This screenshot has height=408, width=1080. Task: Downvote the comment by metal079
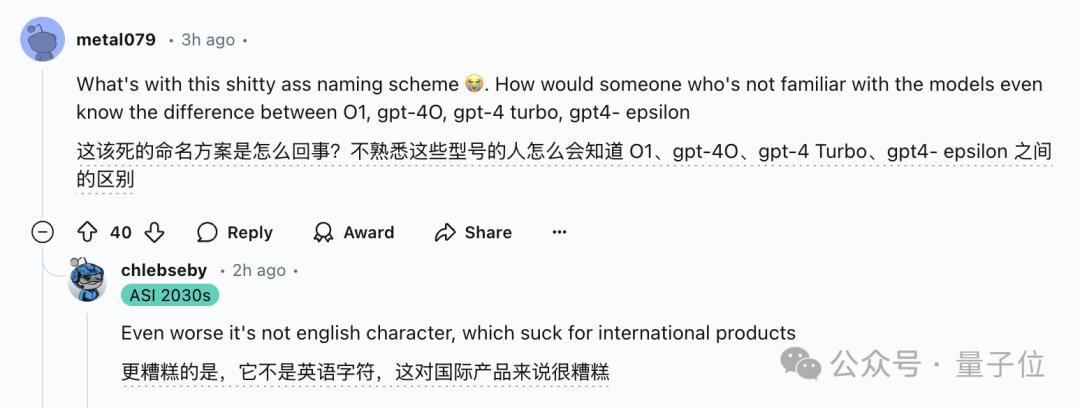tap(154, 232)
